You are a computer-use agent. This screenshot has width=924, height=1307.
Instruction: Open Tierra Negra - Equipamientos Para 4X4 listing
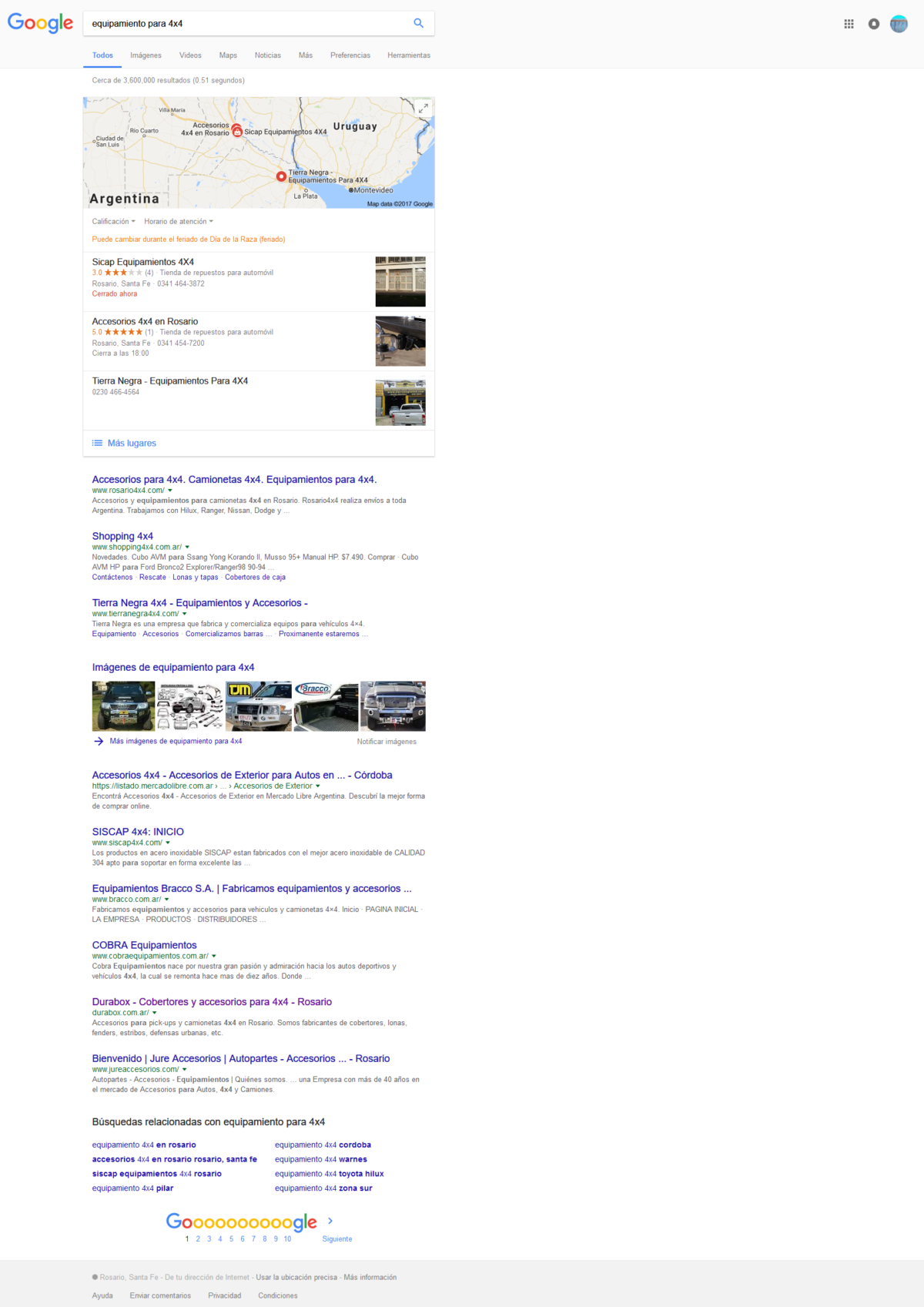(170, 381)
